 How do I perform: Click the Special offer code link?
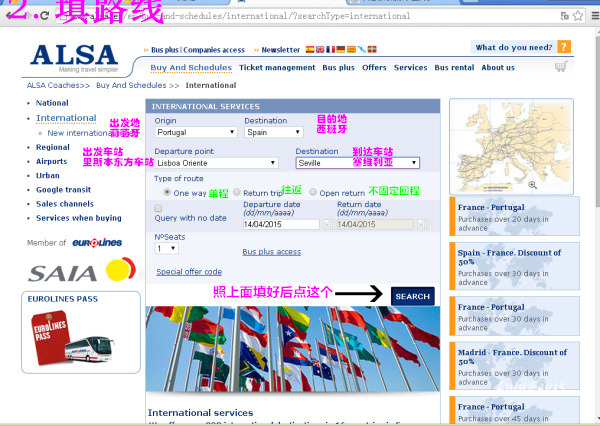pos(189,272)
